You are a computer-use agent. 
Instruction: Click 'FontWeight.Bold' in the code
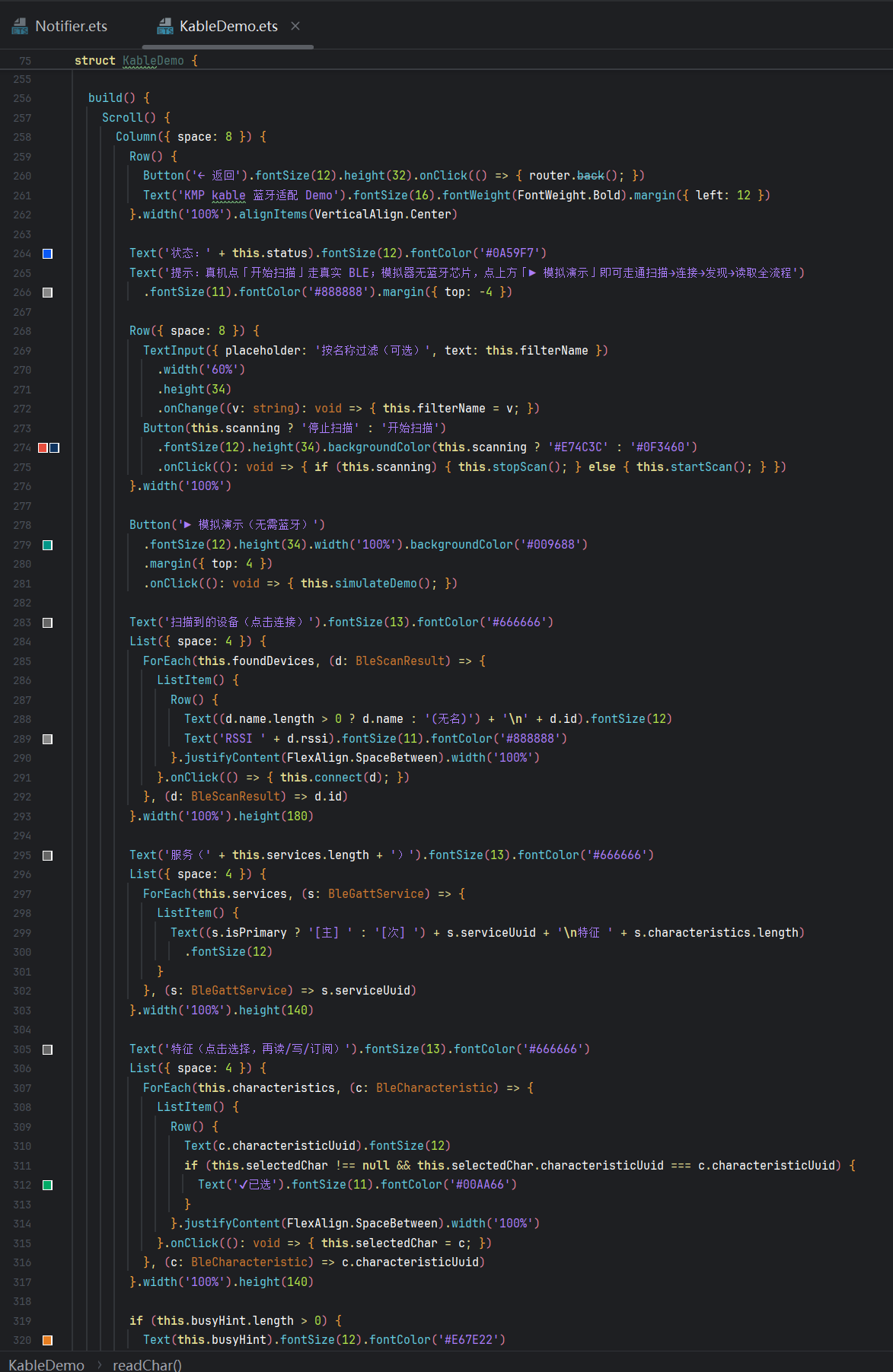(569, 196)
